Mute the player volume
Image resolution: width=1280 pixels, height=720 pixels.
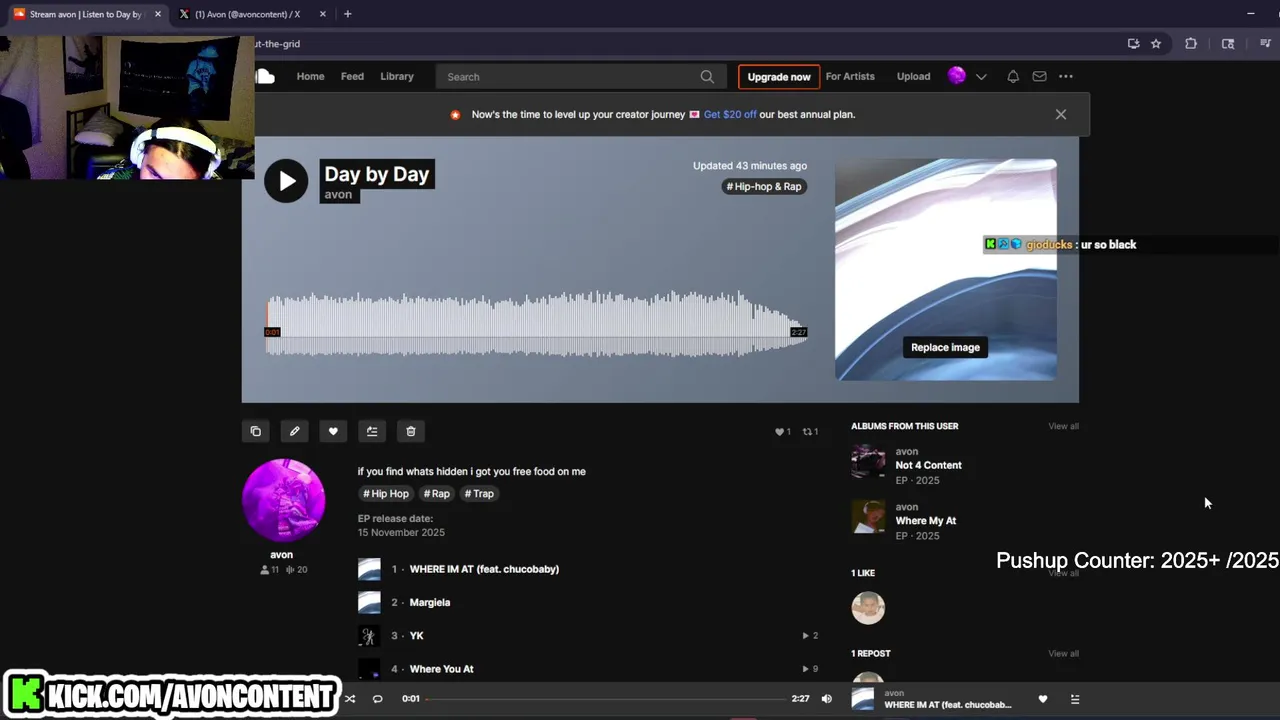[826, 699]
